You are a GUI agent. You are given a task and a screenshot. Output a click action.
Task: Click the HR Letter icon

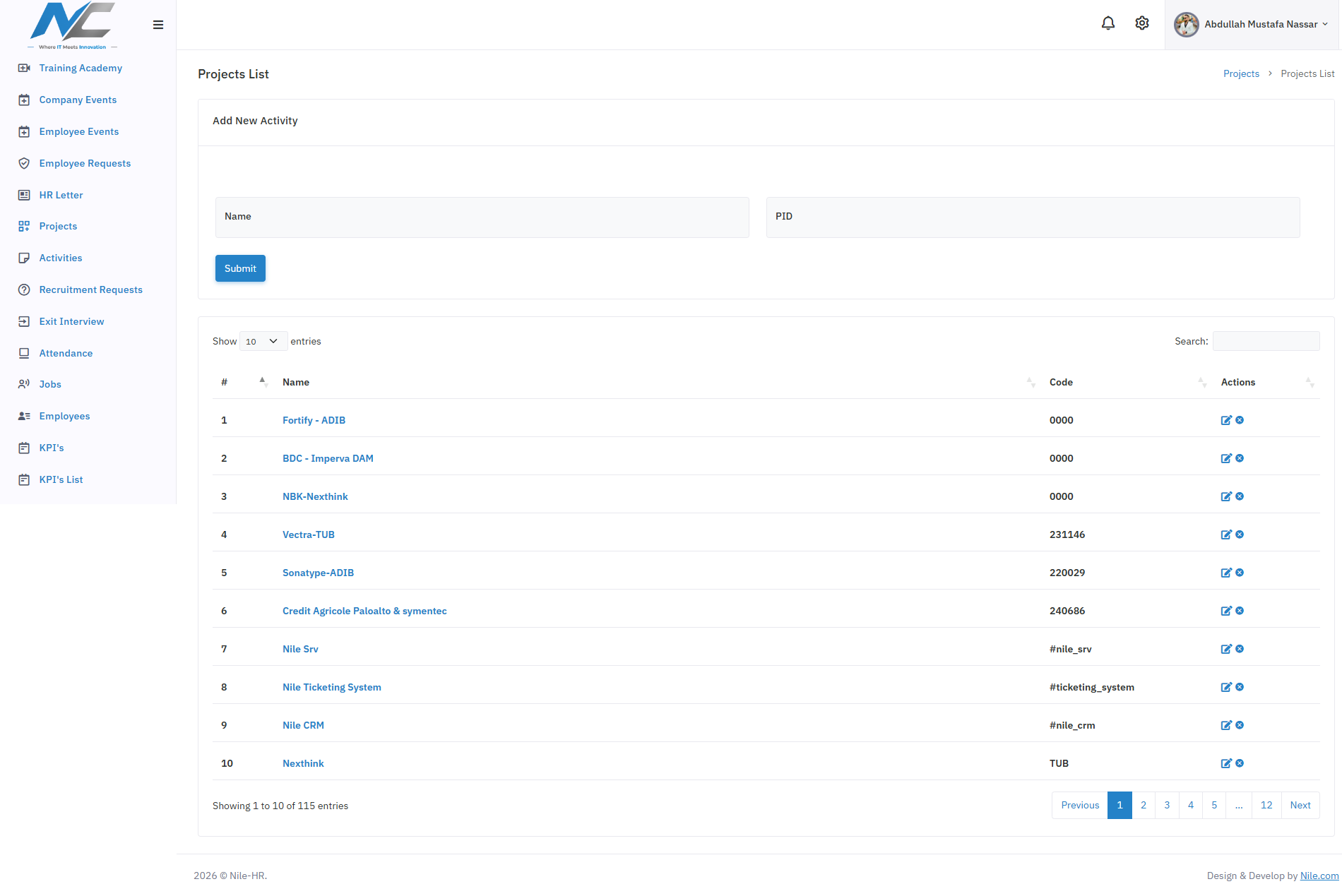click(x=24, y=195)
